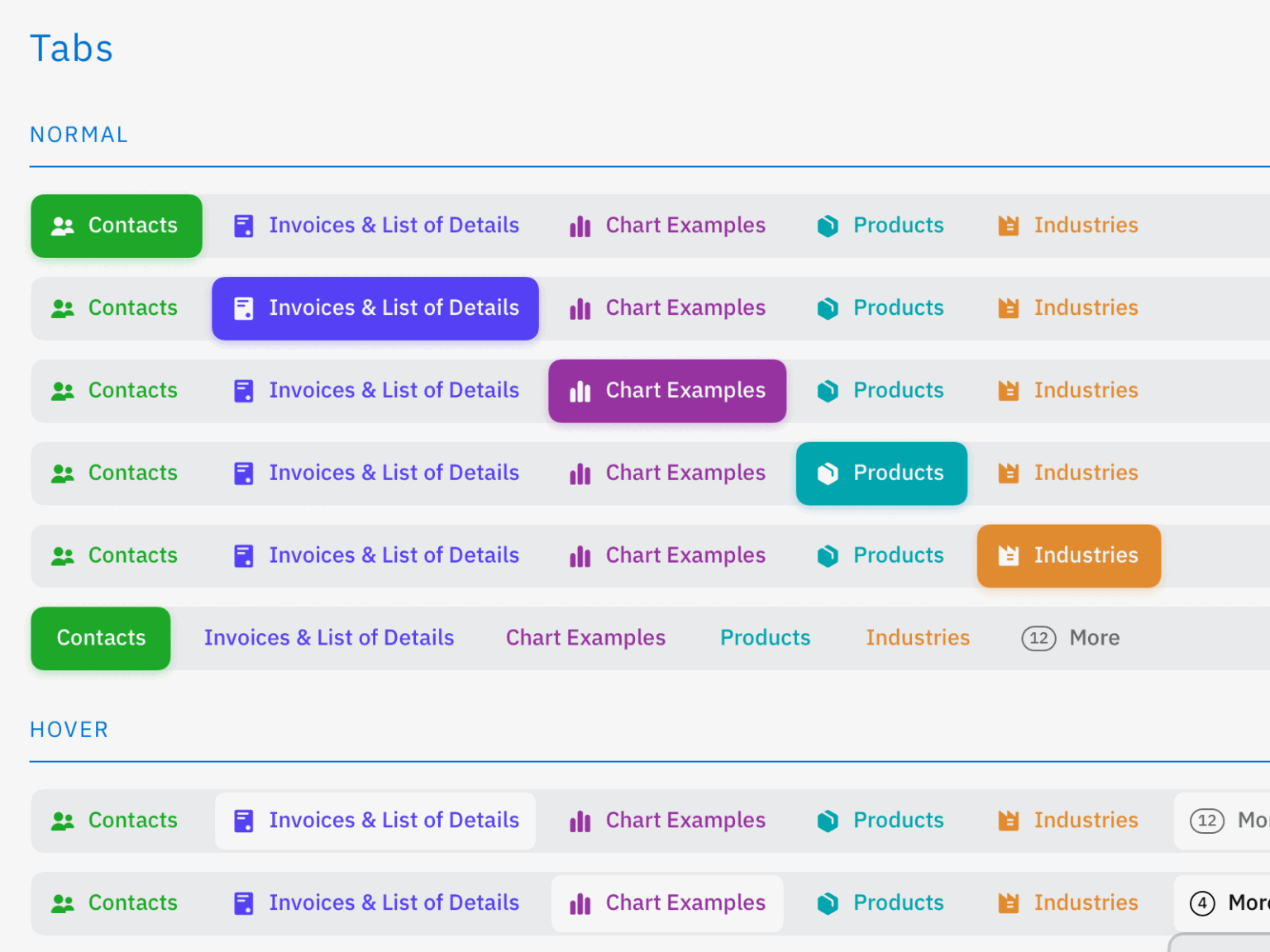Click the solid blue Invoices & List of Details tab
The image size is (1270, 952).
(375, 308)
